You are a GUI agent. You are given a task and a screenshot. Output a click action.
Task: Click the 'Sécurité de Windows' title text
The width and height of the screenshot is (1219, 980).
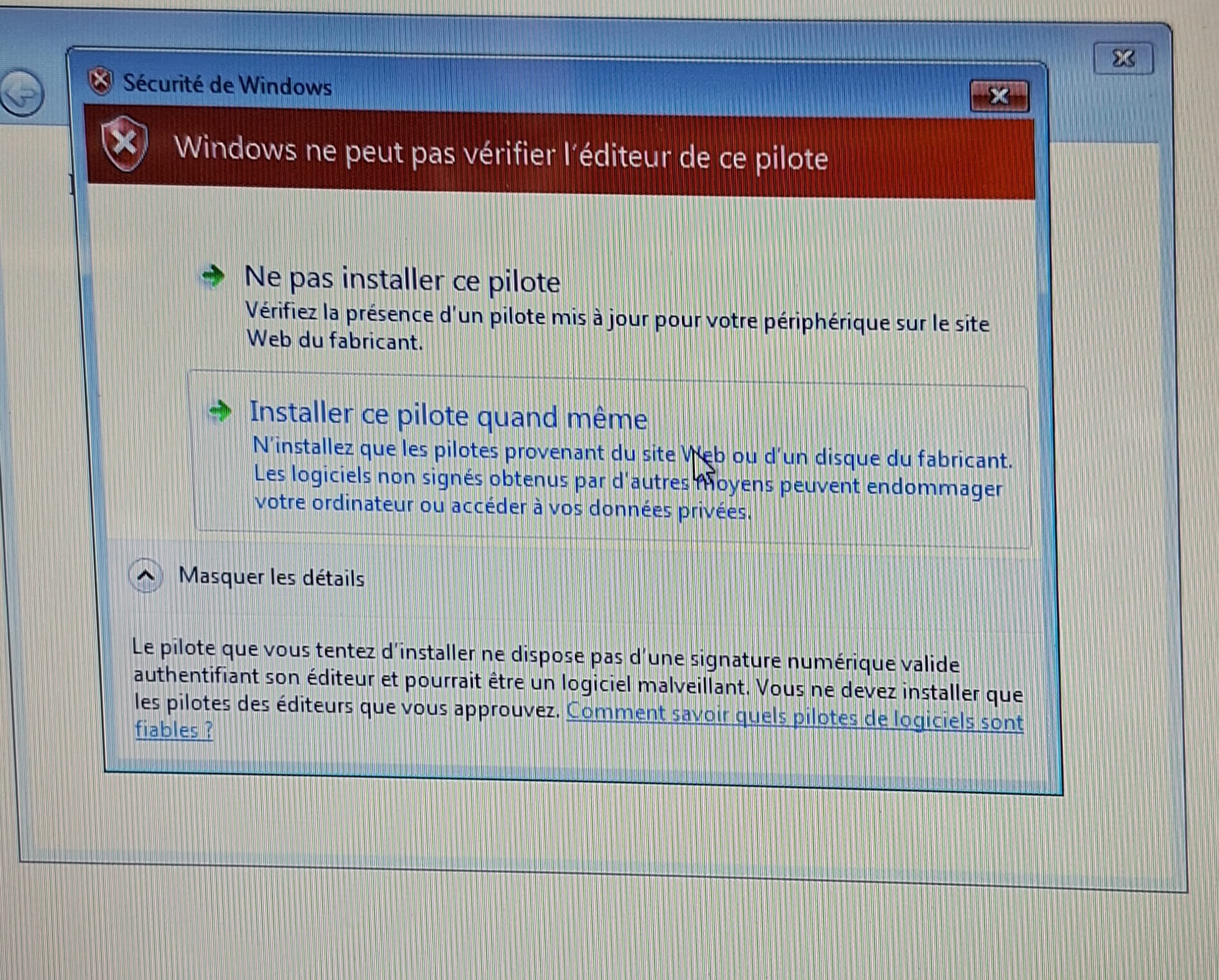tap(227, 85)
